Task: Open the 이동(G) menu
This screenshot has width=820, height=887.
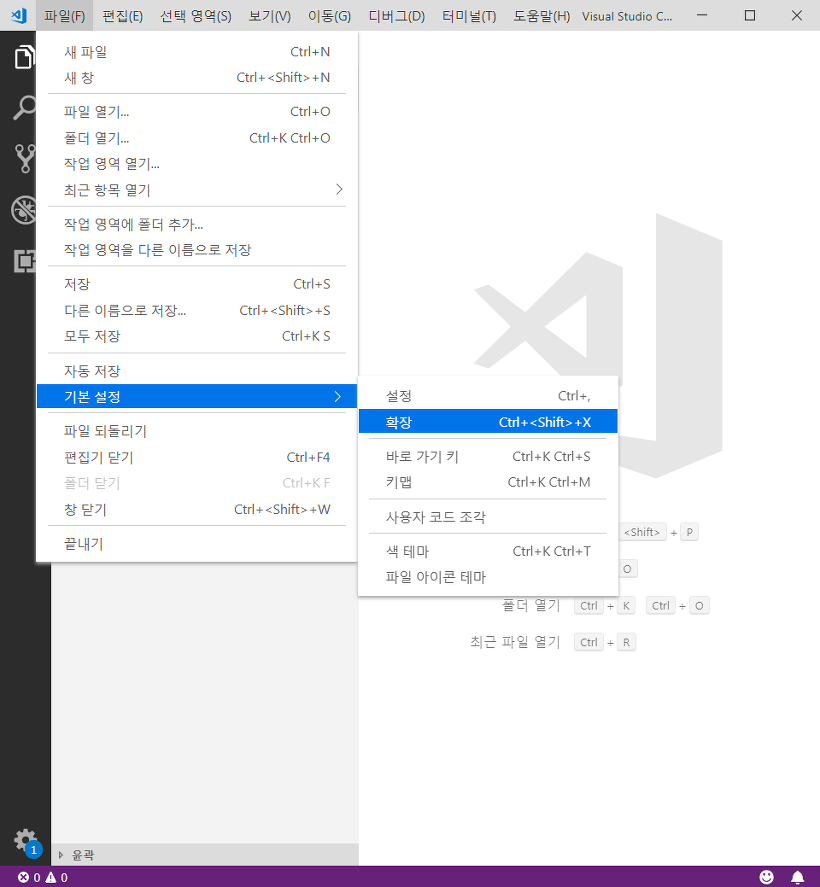Action: click(x=329, y=16)
